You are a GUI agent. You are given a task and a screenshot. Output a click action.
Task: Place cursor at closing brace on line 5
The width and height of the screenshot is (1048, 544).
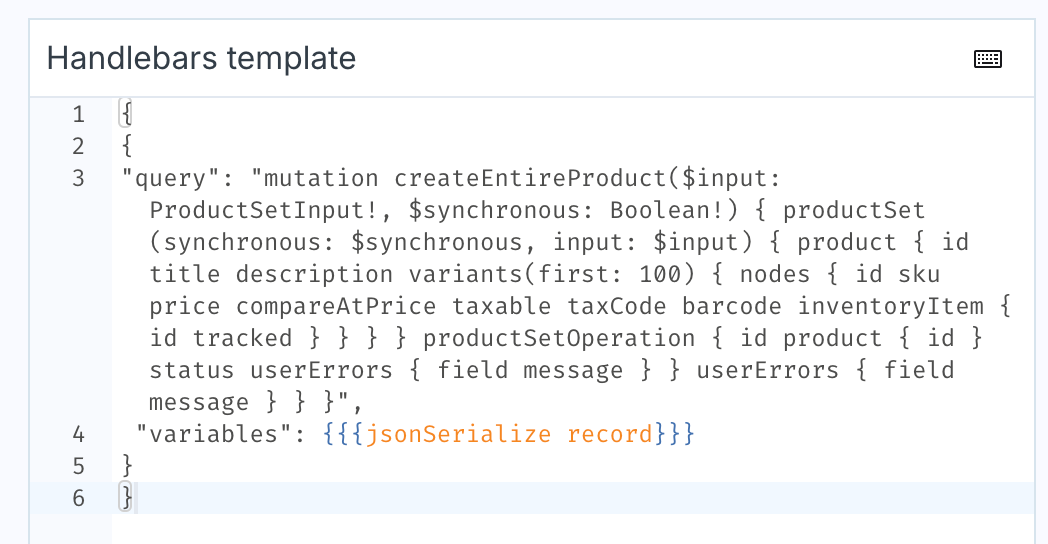click(x=127, y=466)
